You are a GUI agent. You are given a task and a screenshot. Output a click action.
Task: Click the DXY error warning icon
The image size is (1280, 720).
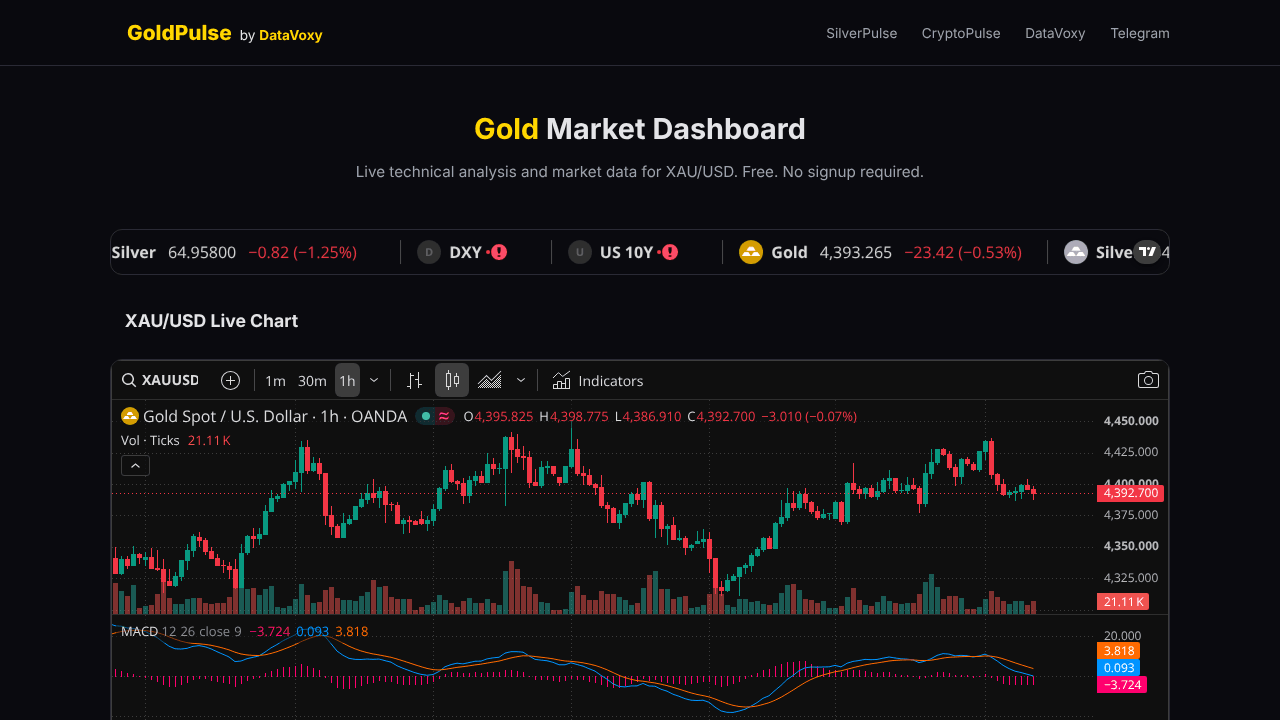[498, 252]
